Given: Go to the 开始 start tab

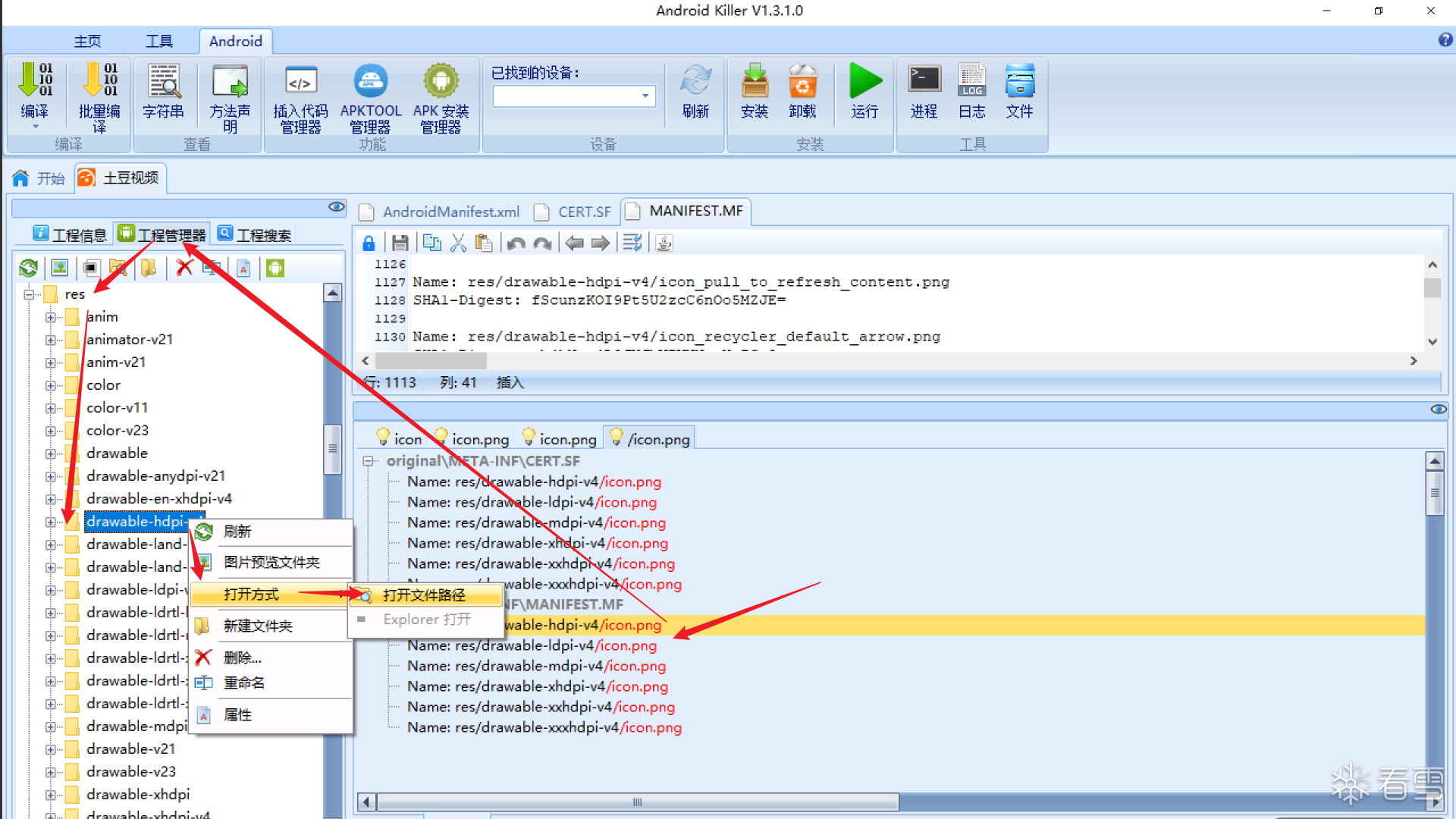Looking at the screenshot, I should (39, 178).
